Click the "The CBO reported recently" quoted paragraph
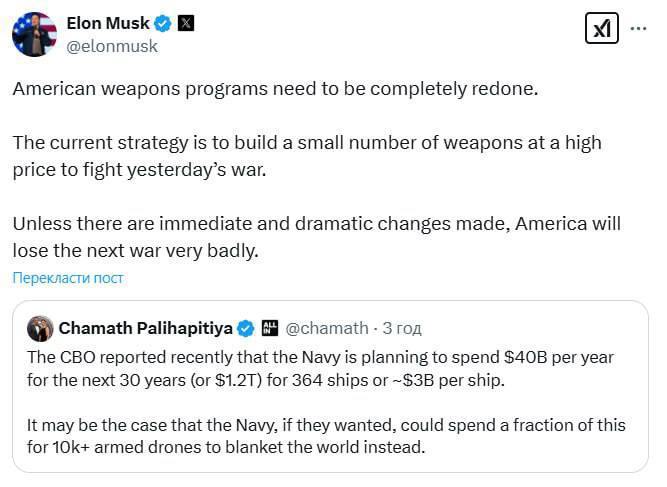 [x=320, y=367]
